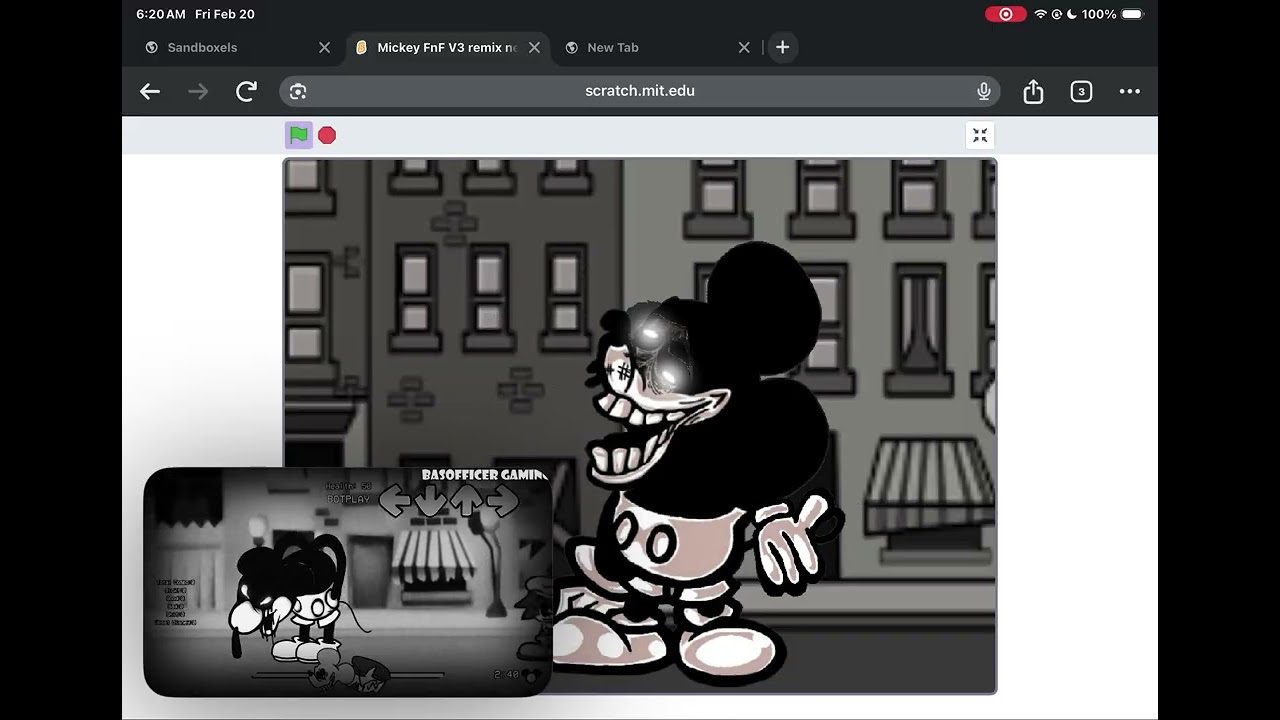Image resolution: width=1280 pixels, height=720 pixels.
Task: Tap the right arrow note in video
Action: (x=502, y=500)
